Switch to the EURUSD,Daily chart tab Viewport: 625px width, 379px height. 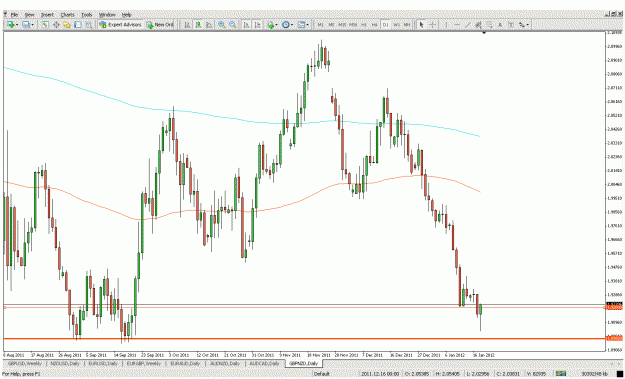tap(104, 363)
